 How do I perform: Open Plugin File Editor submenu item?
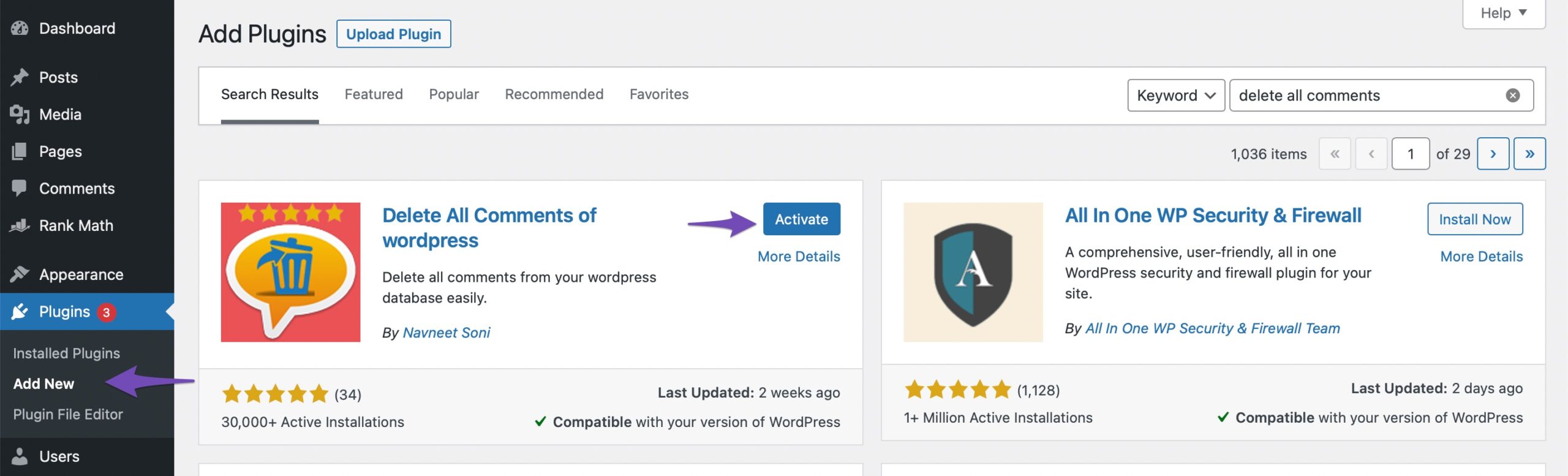68,415
